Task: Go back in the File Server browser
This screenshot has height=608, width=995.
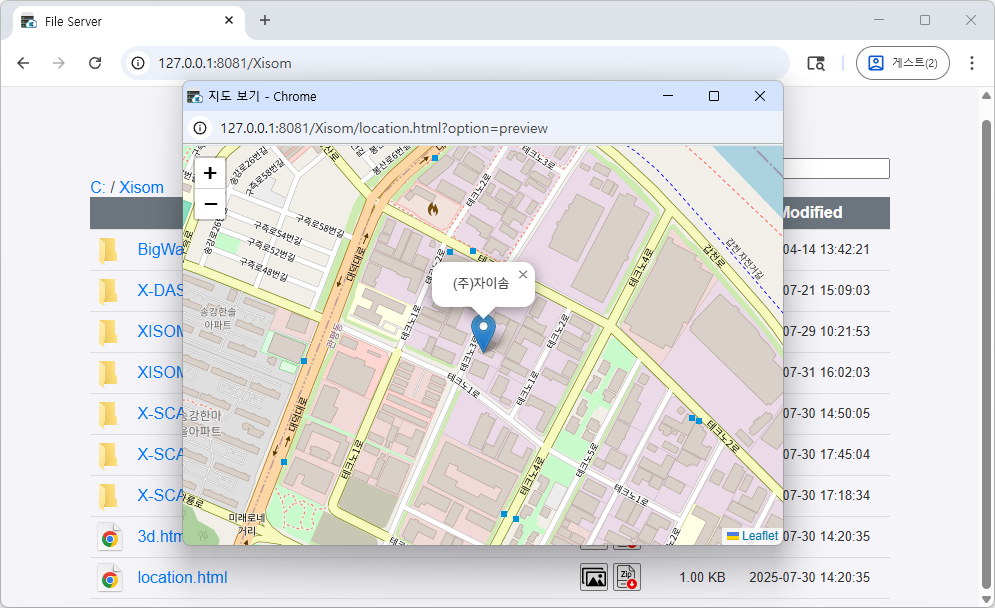Action: (x=23, y=63)
